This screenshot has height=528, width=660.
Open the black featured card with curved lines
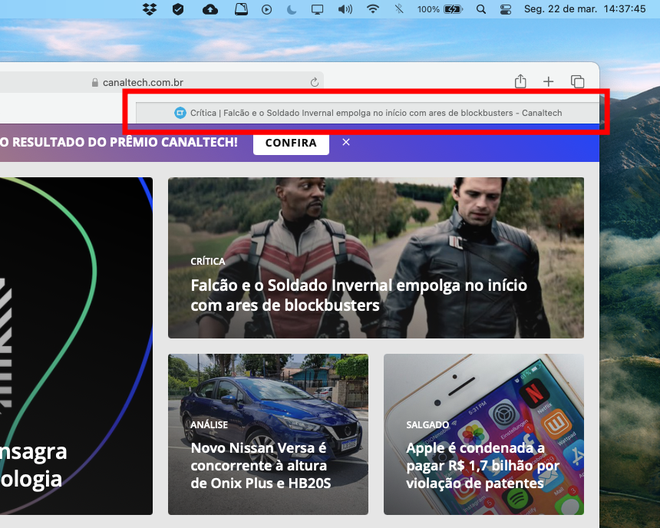click(x=76, y=346)
